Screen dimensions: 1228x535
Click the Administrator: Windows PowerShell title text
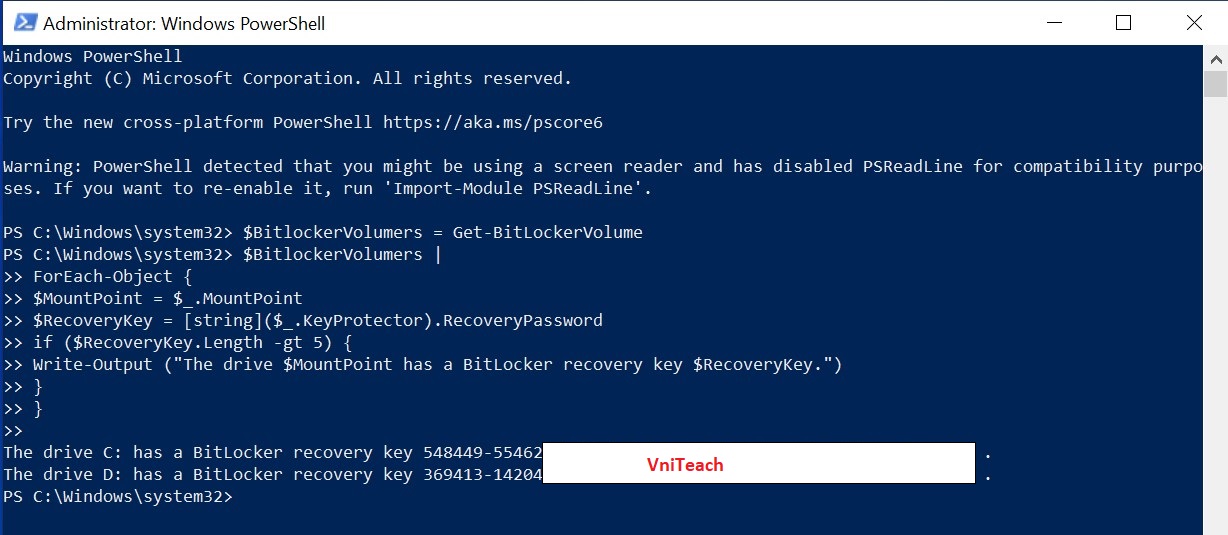184,23
